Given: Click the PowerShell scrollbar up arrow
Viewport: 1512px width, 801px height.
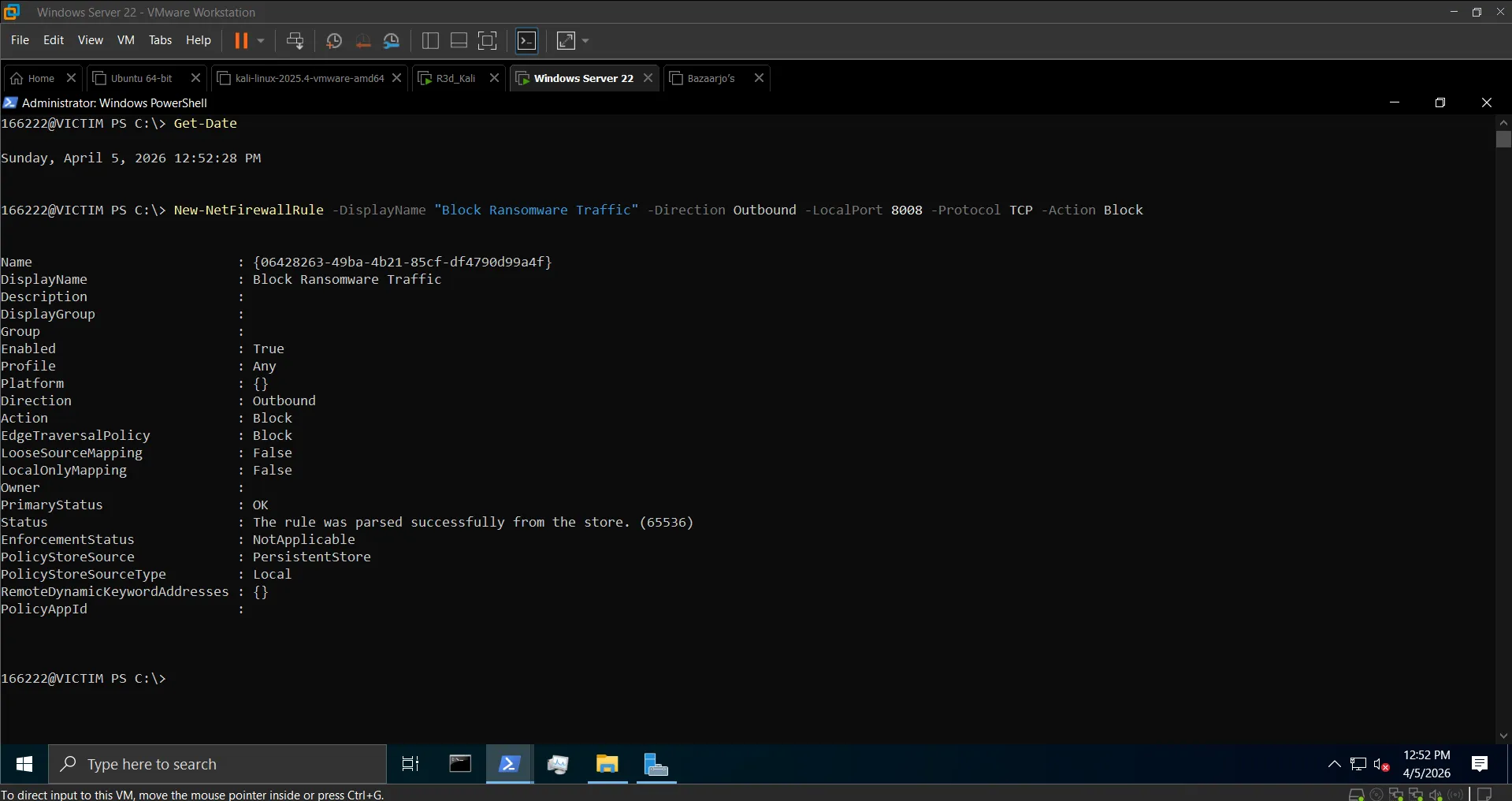Looking at the screenshot, I should pos(1503,122).
